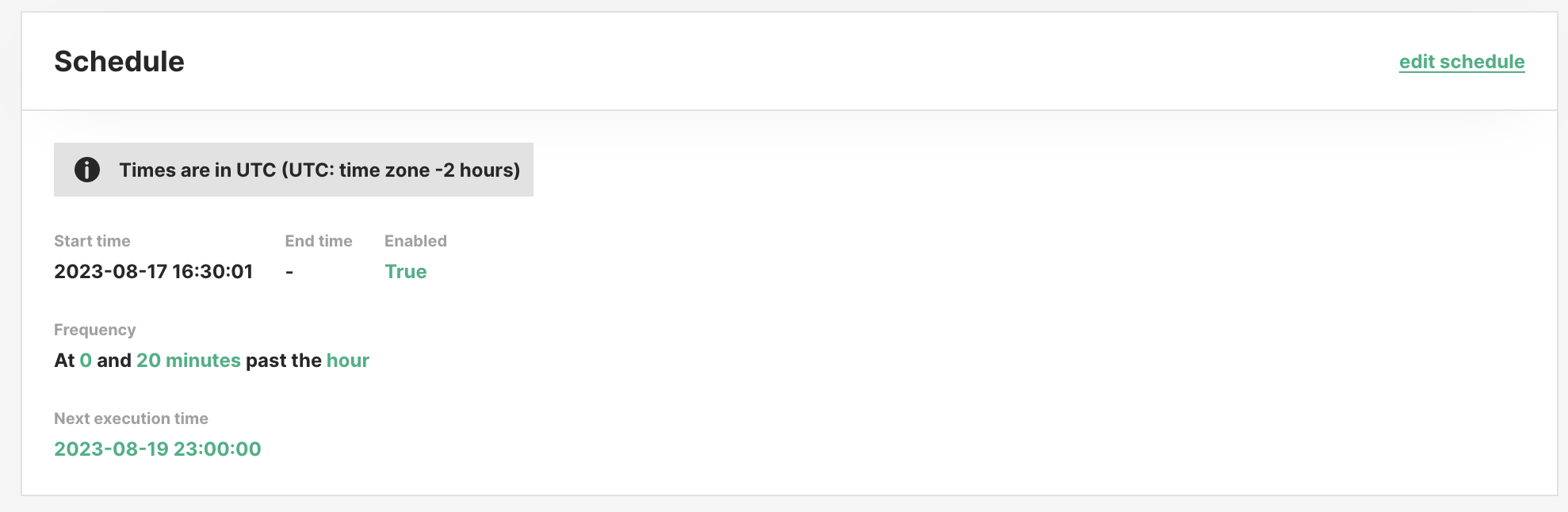Click '-2 hours' in the UTC banner
The height and width of the screenshot is (512, 1568).
(476, 170)
